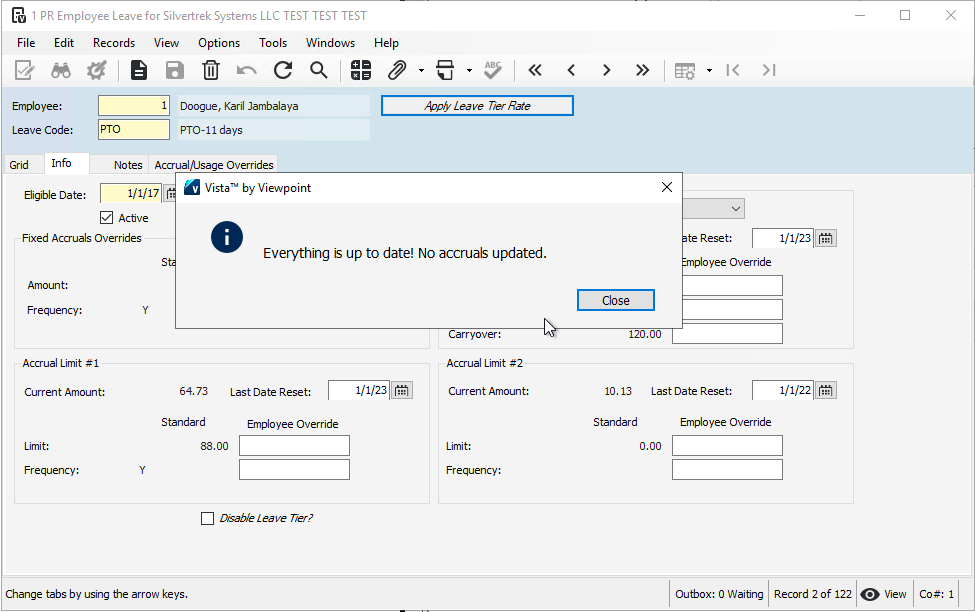Open calendar for Accrual Limit #2 reset date

click(825, 391)
